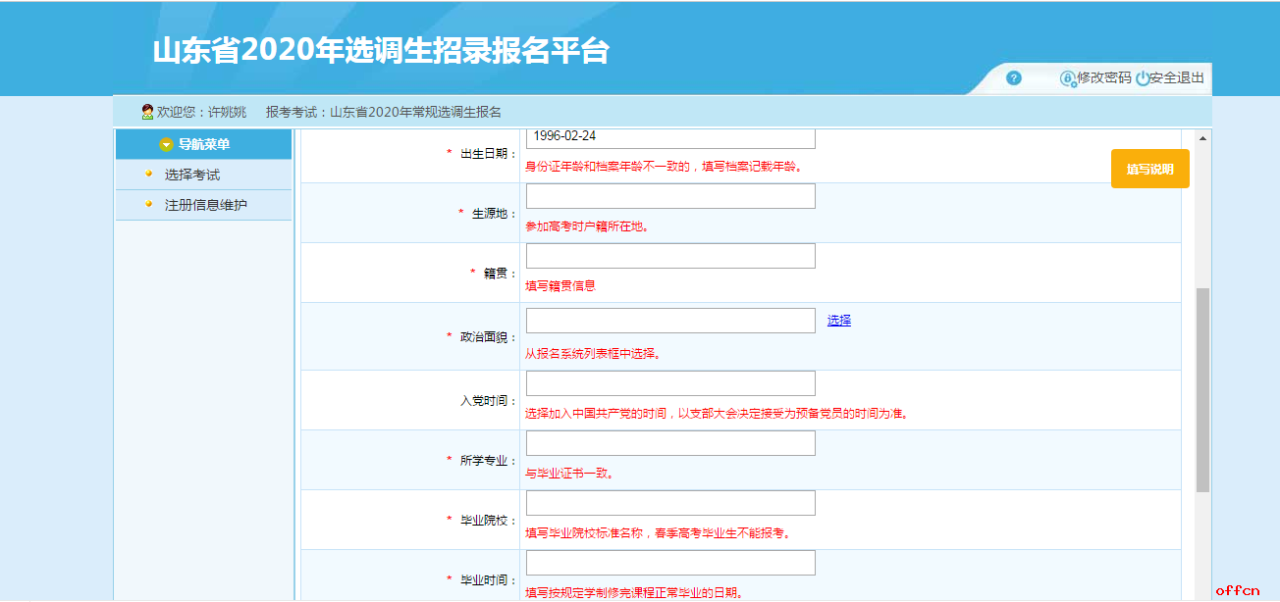Click the yellow bullet beside 注册信息维护
The width and height of the screenshot is (1280, 602).
coord(149,204)
